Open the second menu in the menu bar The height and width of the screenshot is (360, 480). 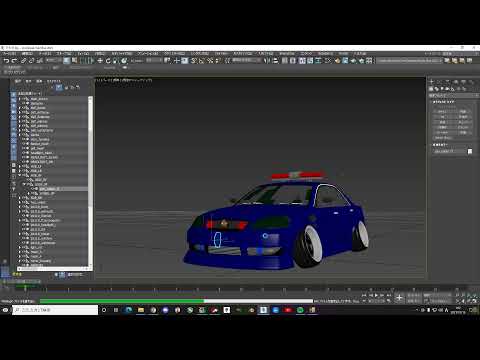[x=27, y=53]
